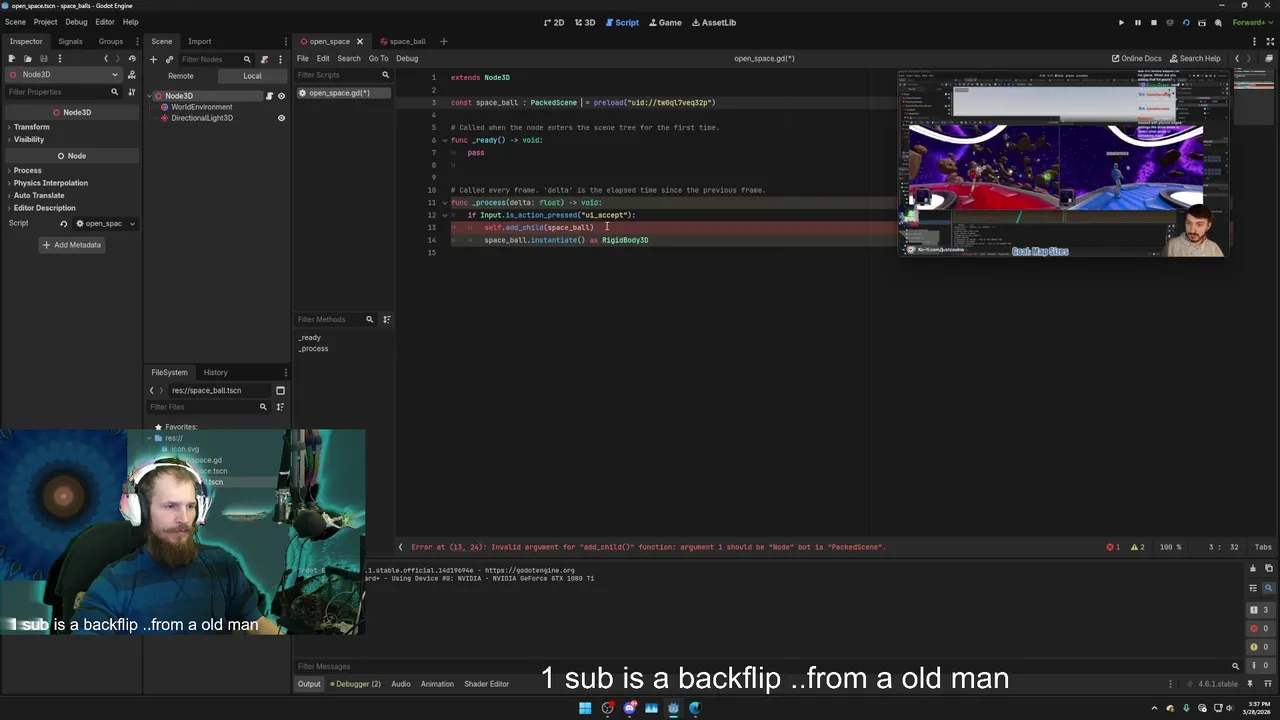Clear output with the broom icon

[x=1253, y=569]
